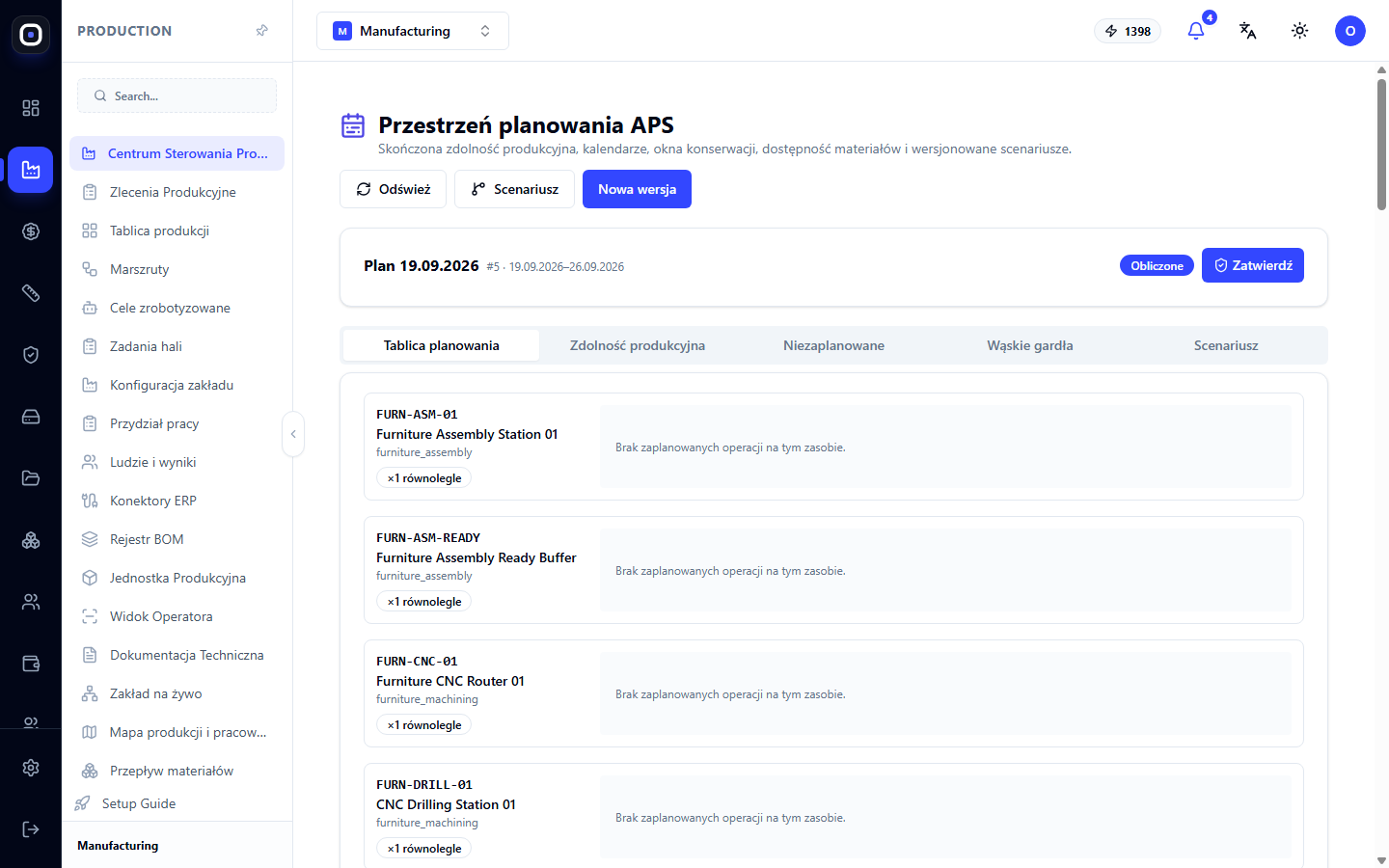1389x868 pixels.
Task: Select the Tablica planowania tab
Action: (442, 345)
